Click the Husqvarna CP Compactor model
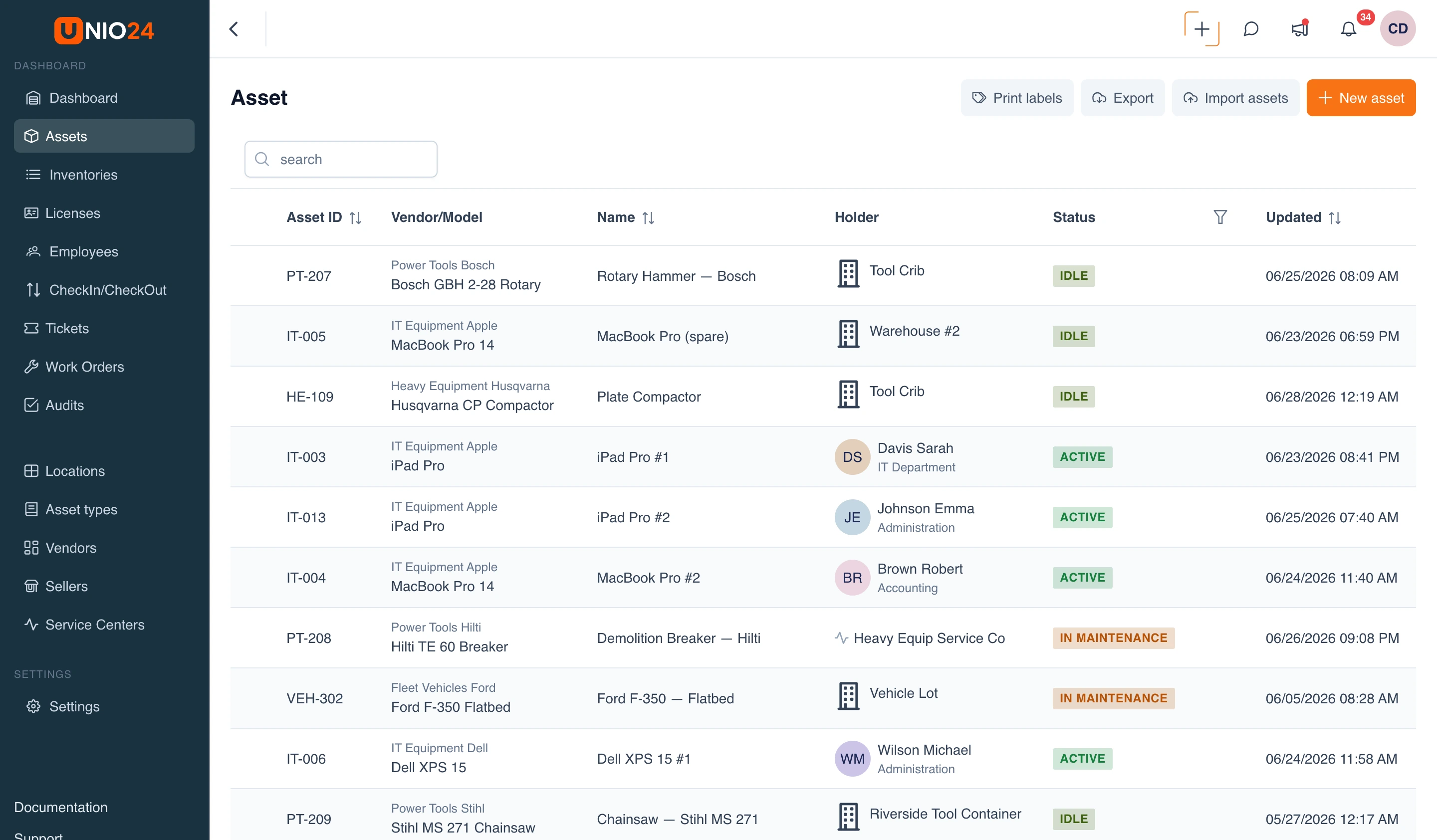The width and height of the screenshot is (1437, 840). (472, 406)
